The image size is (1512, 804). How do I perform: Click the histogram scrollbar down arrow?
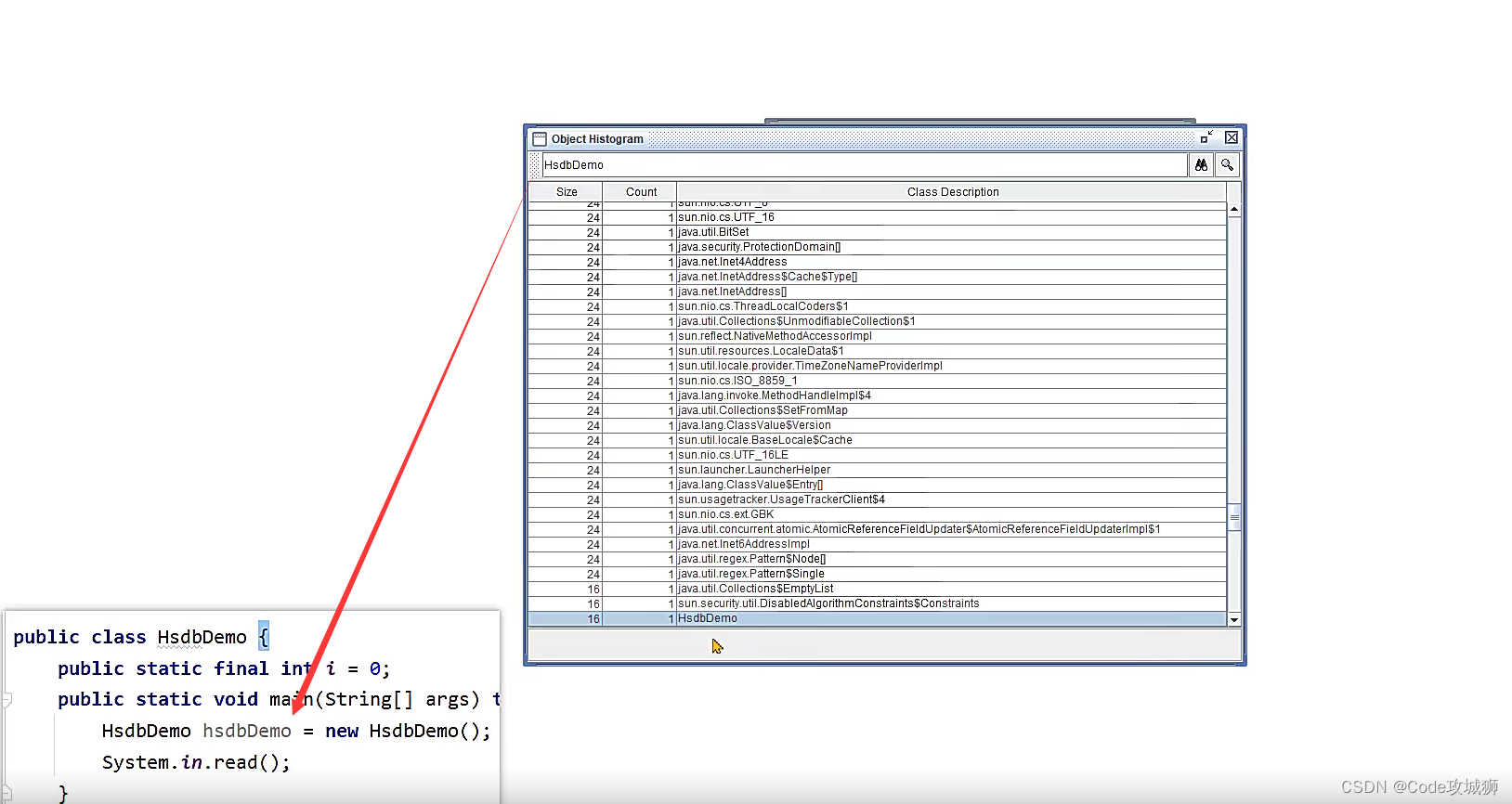pyautogui.click(x=1234, y=619)
